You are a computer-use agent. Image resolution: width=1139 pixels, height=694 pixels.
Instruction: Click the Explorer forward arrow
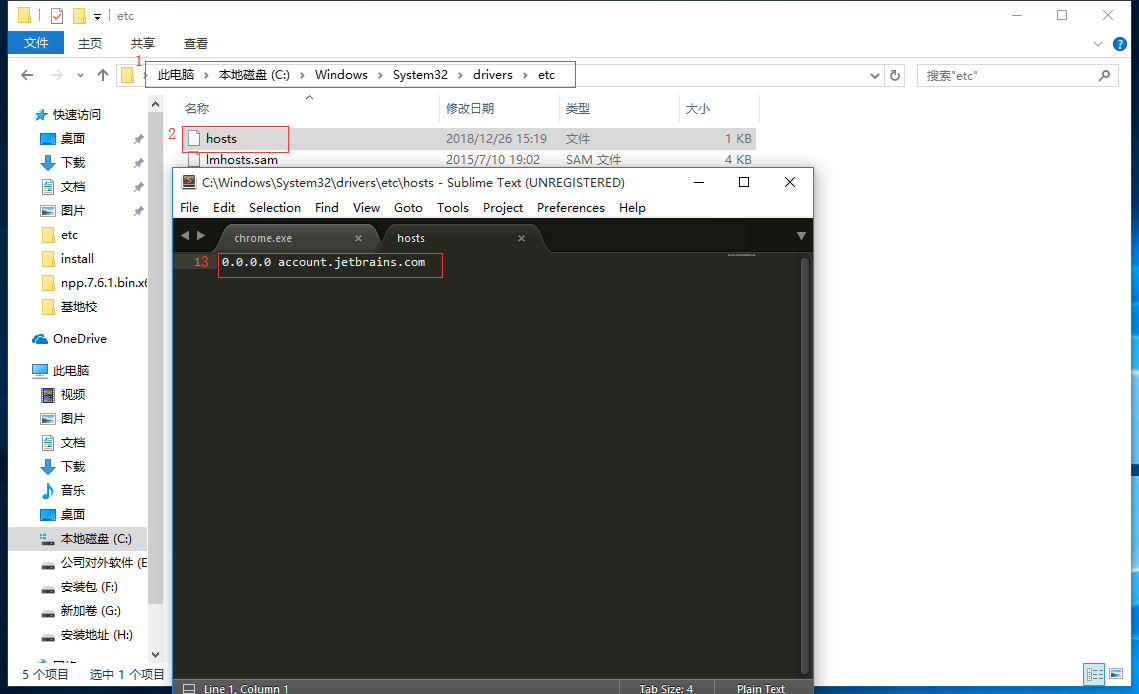pos(56,75)
